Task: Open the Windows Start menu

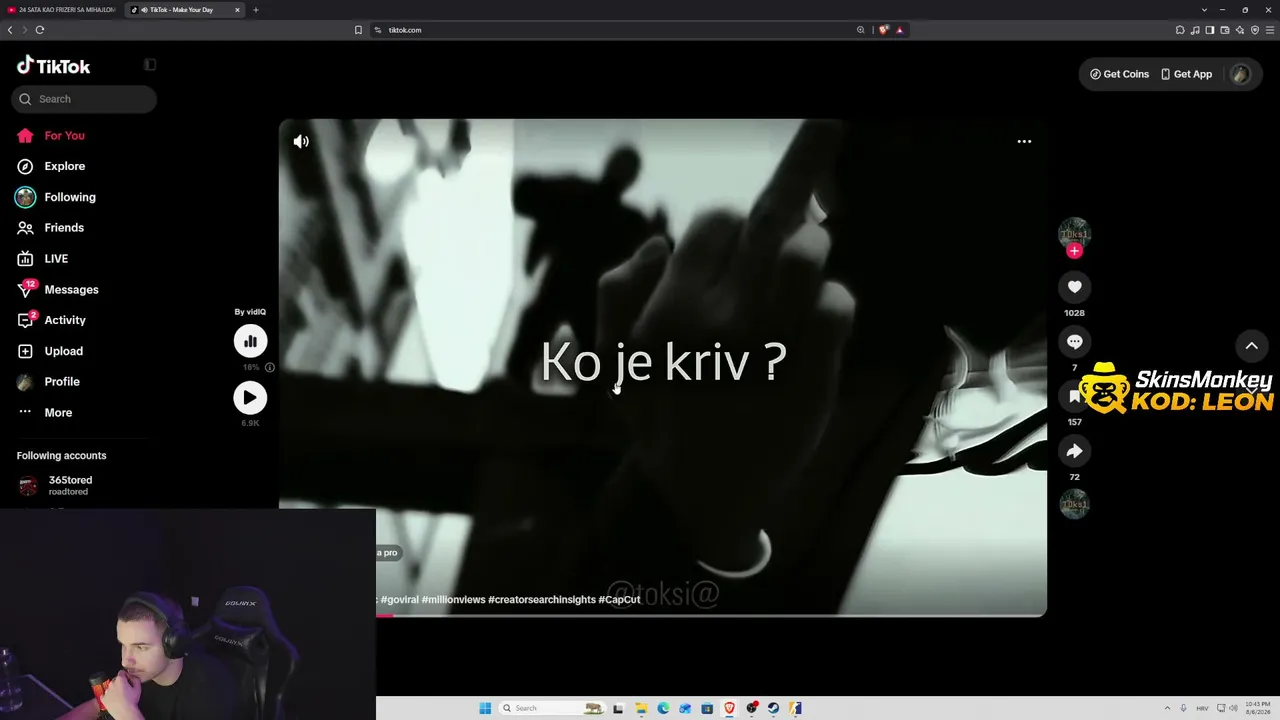Action: pos(485,708)
